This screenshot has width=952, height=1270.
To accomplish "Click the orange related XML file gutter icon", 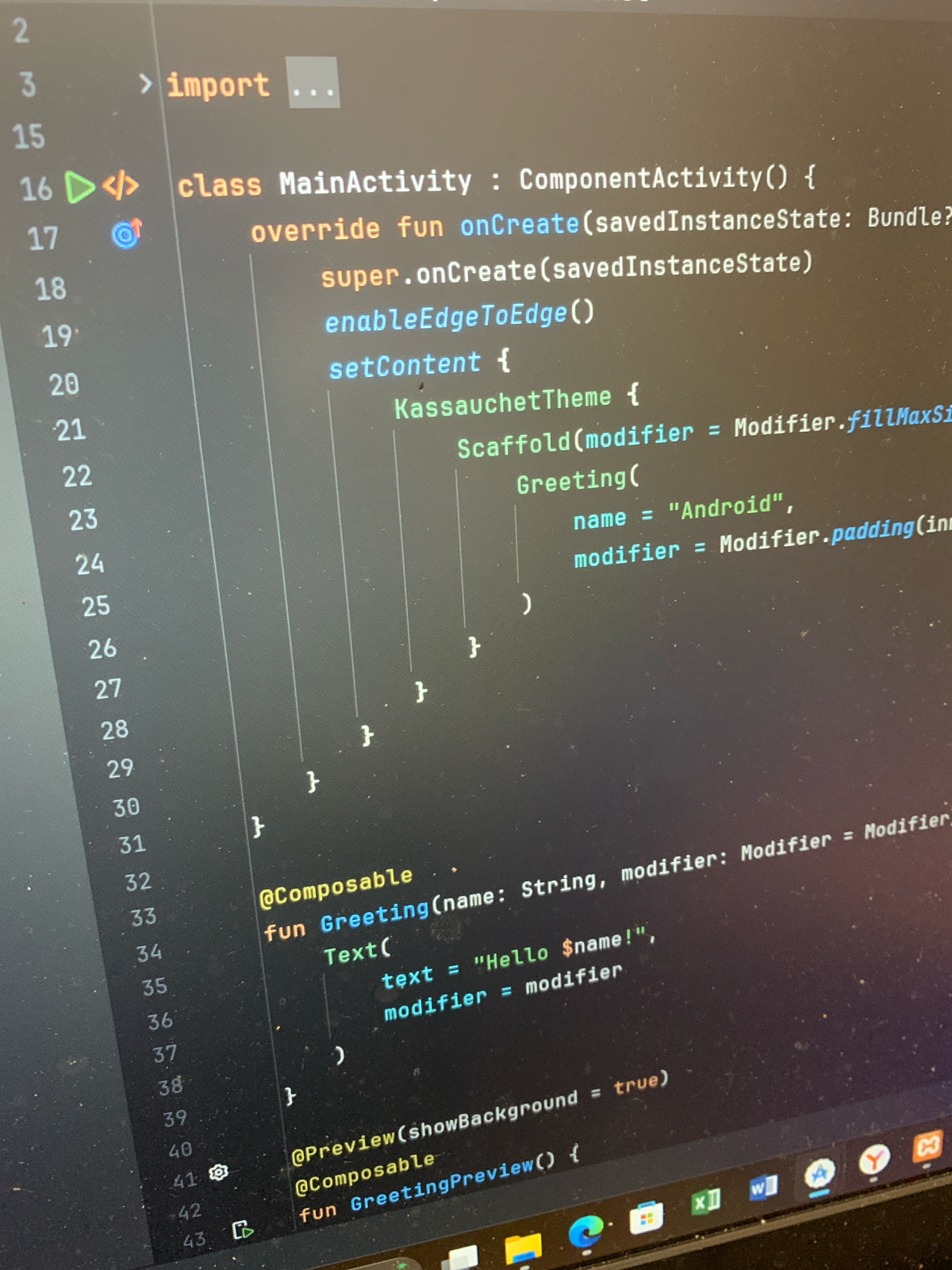I will point(120,186).
